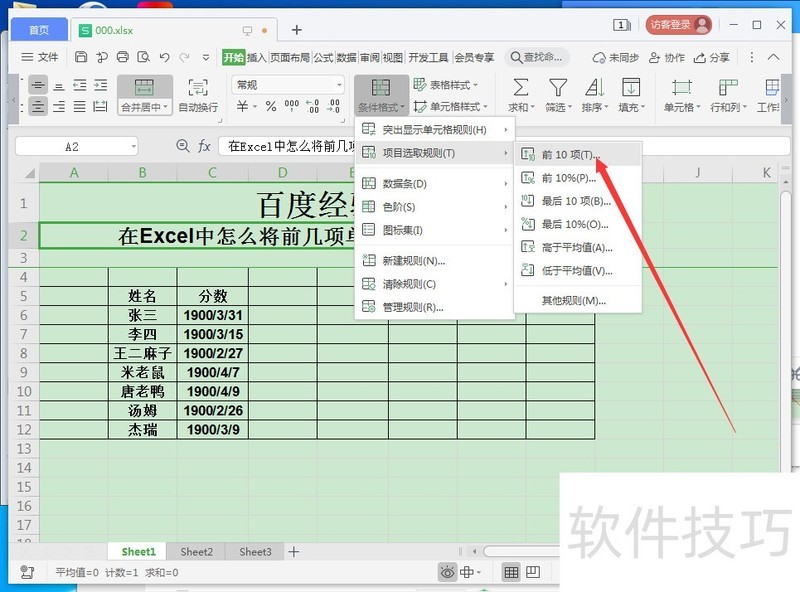
Task: Click the eye protection mode icon
Action: [447, 572]
